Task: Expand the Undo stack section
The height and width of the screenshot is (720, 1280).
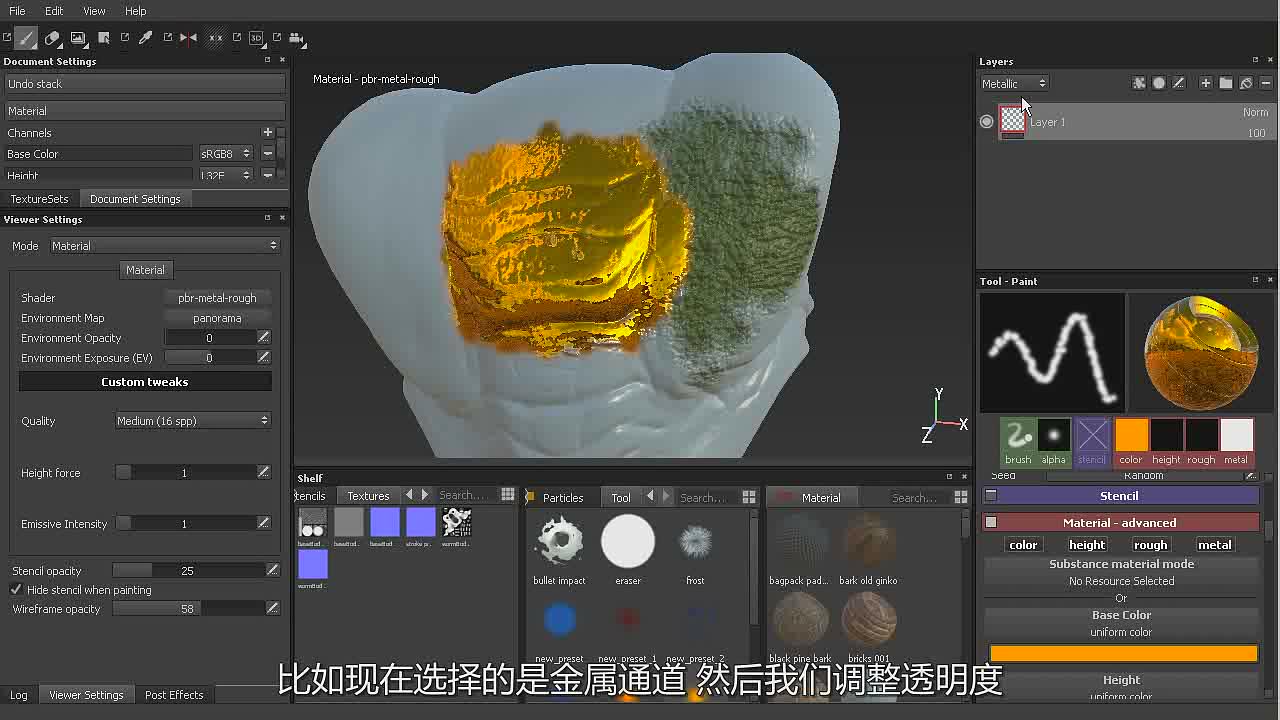Action: 144,84
